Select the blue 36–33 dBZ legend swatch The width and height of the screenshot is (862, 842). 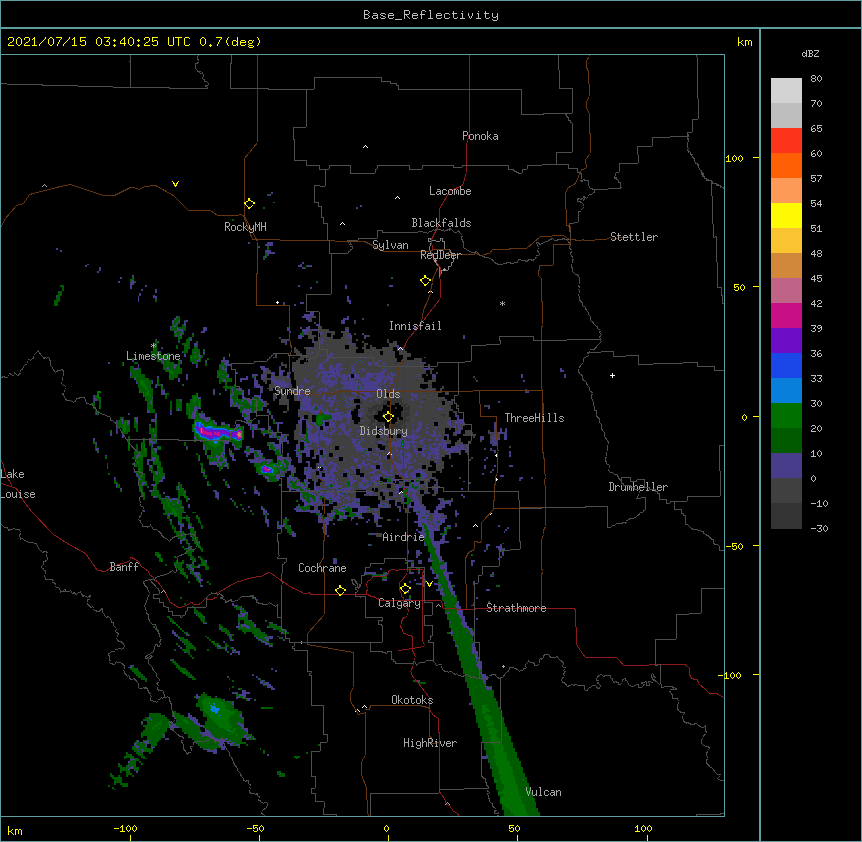point(786,365)
